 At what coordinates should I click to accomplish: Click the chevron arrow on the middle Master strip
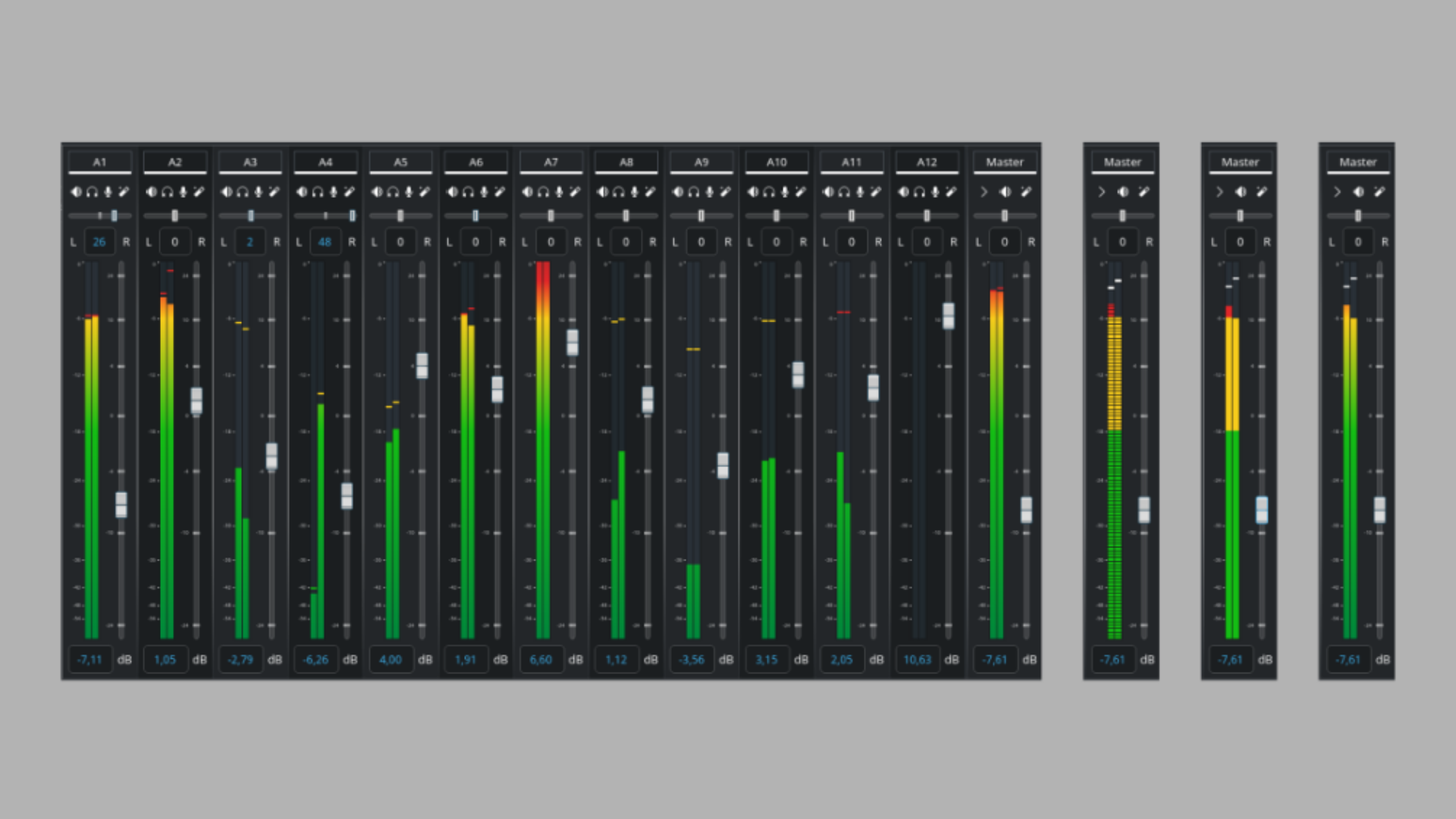1219,192
